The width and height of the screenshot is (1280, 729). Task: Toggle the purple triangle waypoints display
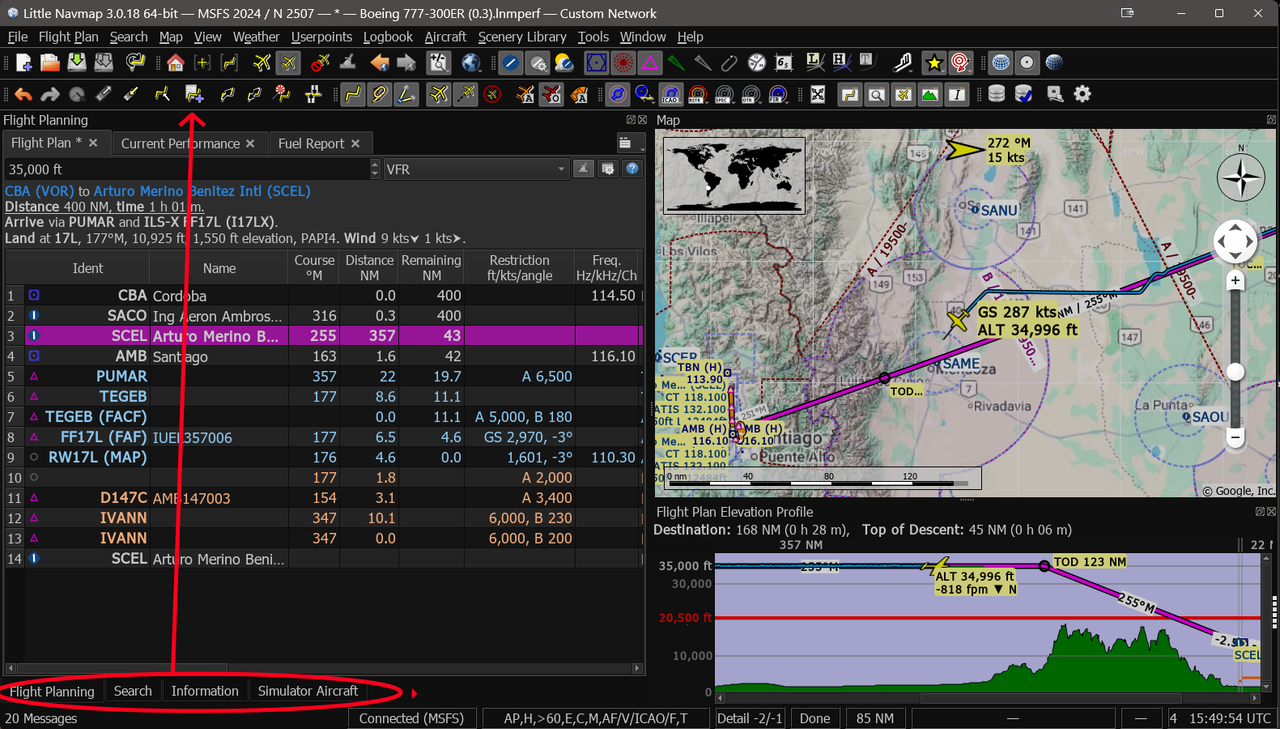[650, 63]
